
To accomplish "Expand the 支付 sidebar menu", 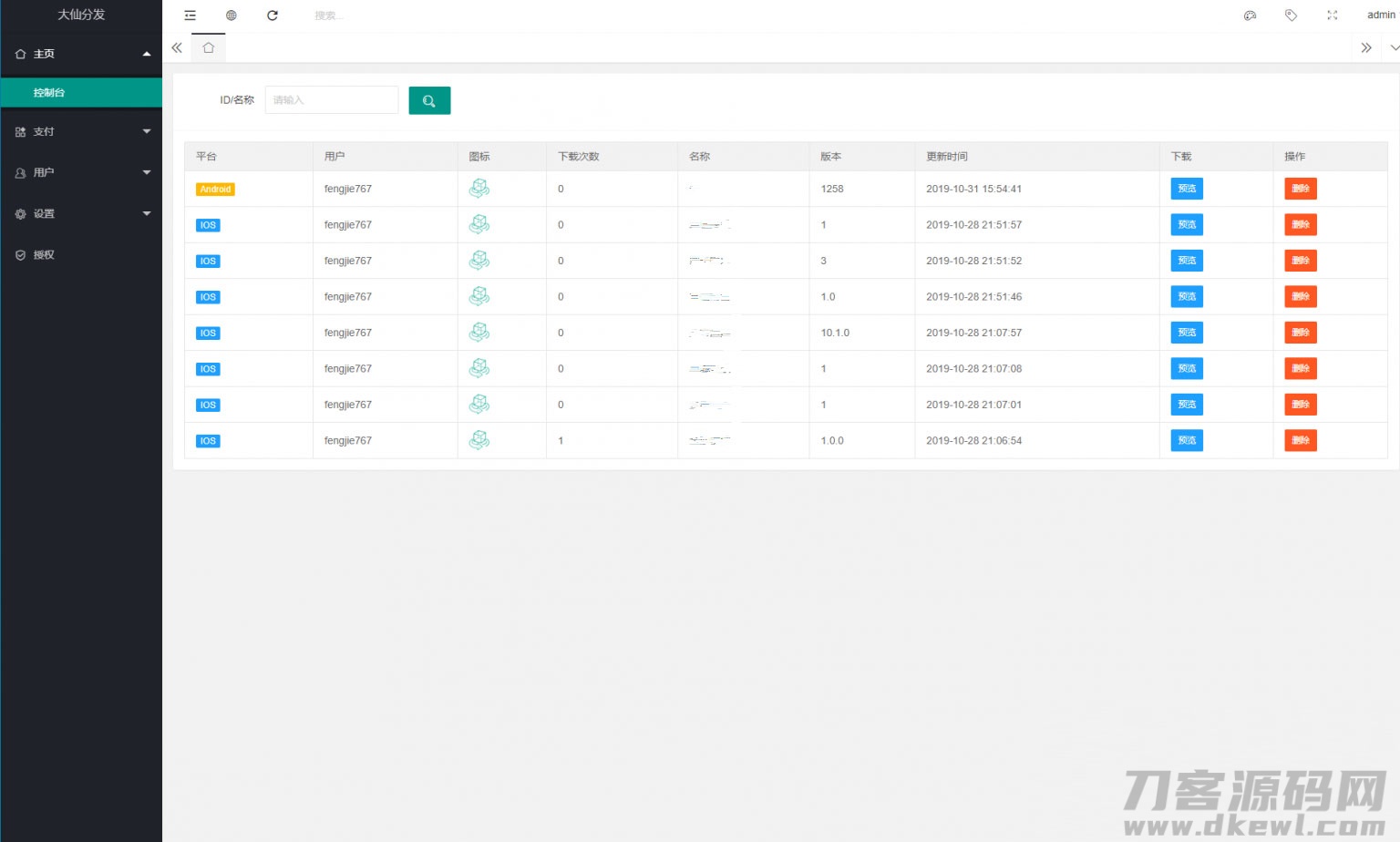I will (x=81, y=132).
